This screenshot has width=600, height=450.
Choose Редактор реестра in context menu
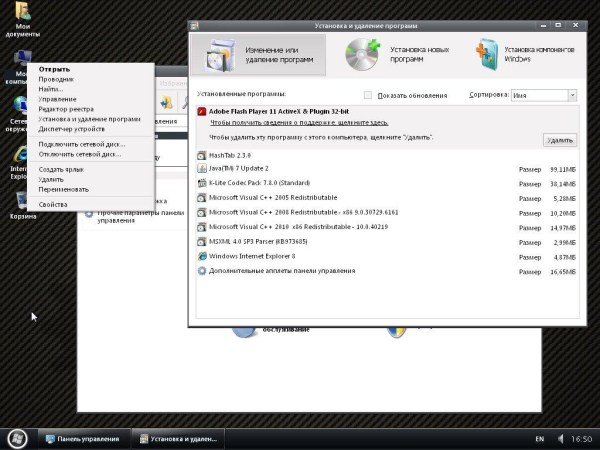(x=66, y=109)
